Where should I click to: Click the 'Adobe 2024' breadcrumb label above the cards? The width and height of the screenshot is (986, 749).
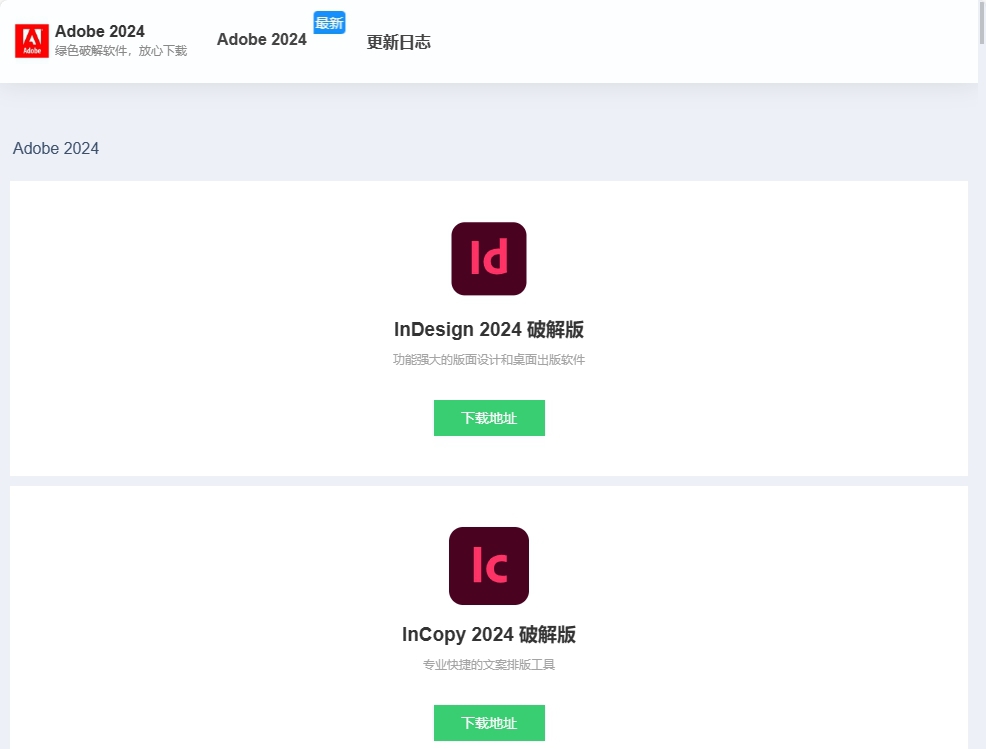pos(56,148)
